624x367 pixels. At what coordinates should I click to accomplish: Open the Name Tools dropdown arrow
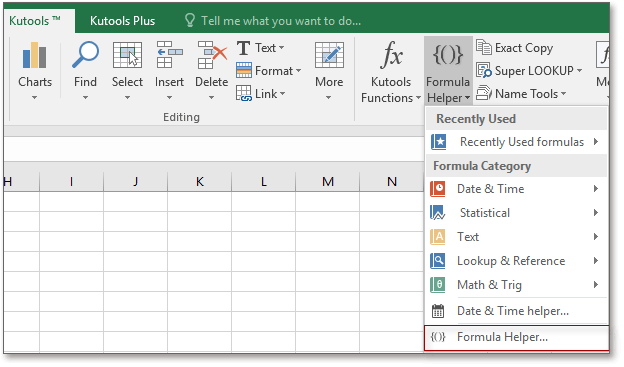click(x=564, y=94)
